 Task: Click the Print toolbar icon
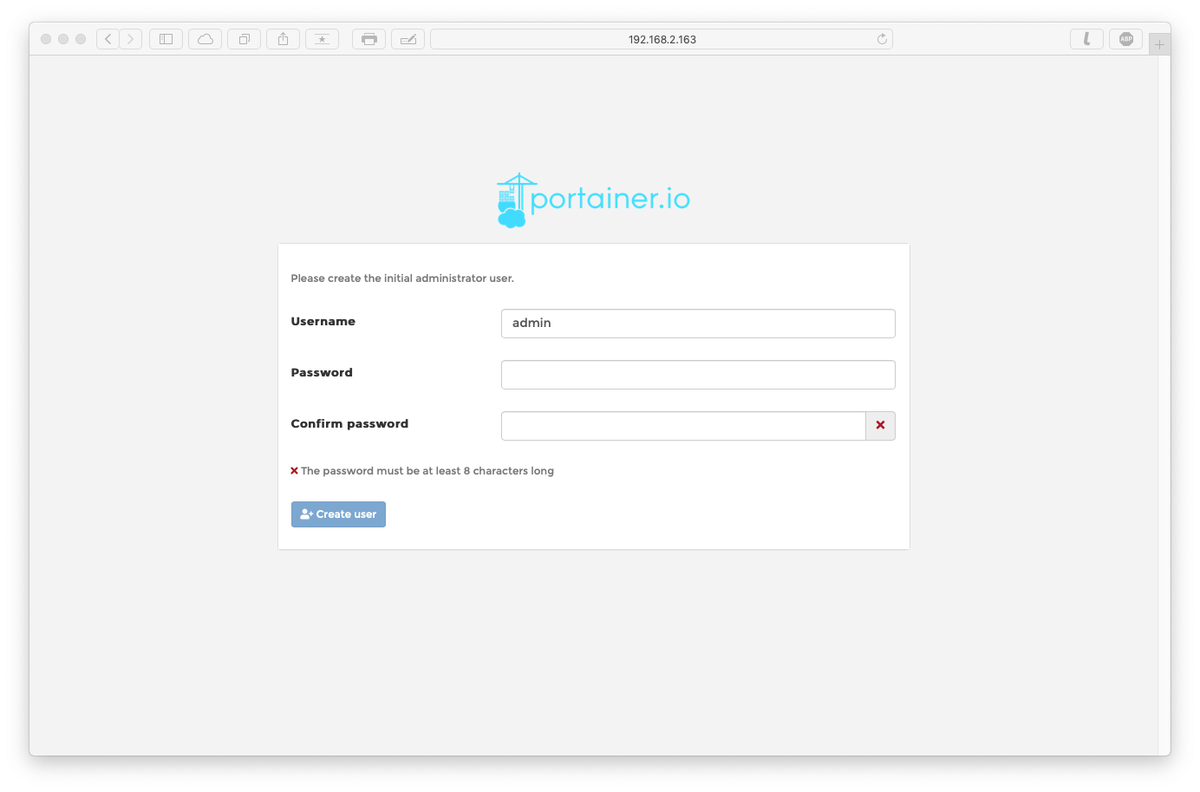click(369, 39)
